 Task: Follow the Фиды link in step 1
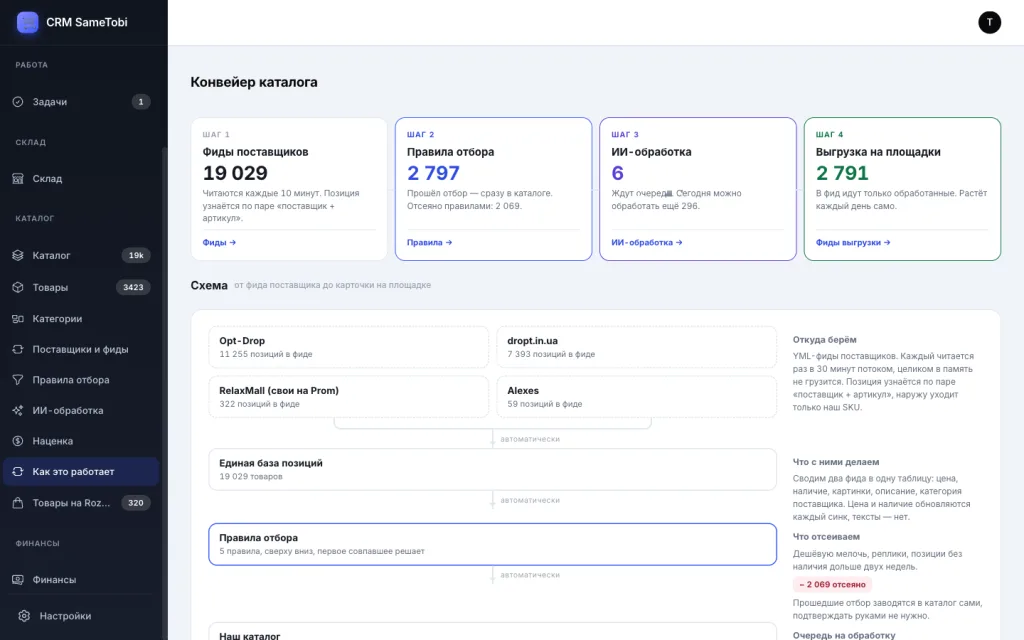pos(219,242)
